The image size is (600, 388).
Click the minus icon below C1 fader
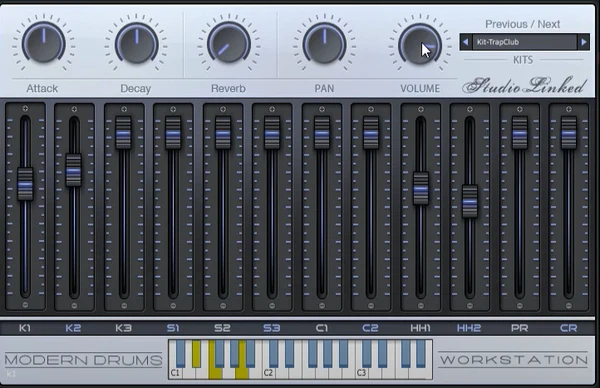[322, 306]
